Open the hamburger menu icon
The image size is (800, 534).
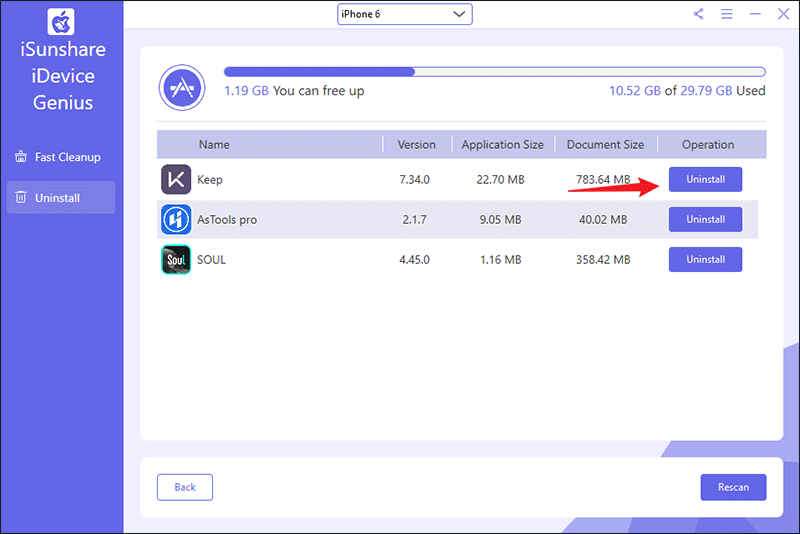pos(727,14)
